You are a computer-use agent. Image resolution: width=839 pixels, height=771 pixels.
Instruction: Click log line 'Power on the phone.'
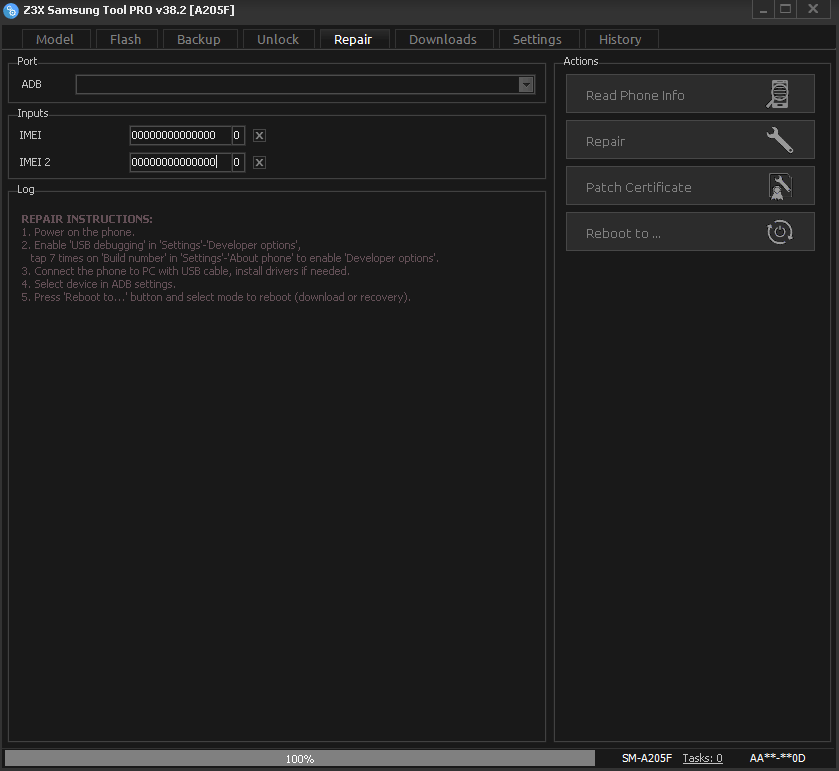[78, 232]
